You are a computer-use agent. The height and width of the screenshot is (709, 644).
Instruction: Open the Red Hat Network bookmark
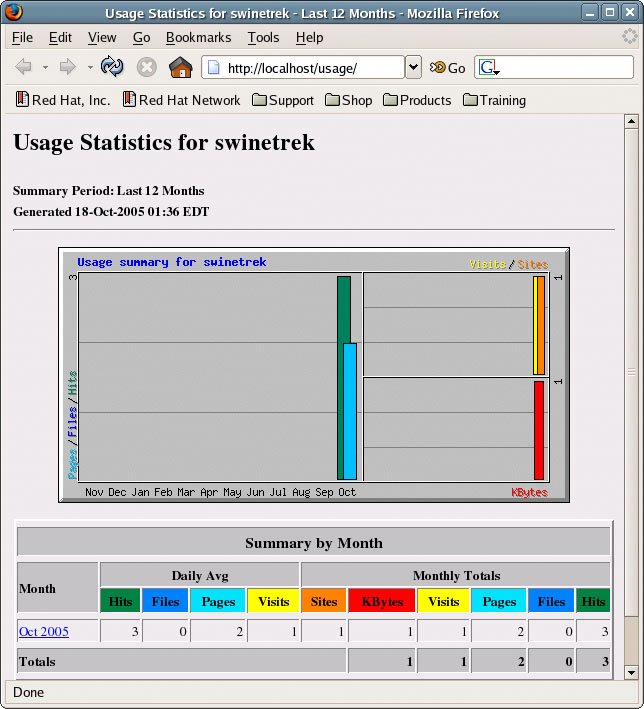pyautogui.click(x=181, y=100)
